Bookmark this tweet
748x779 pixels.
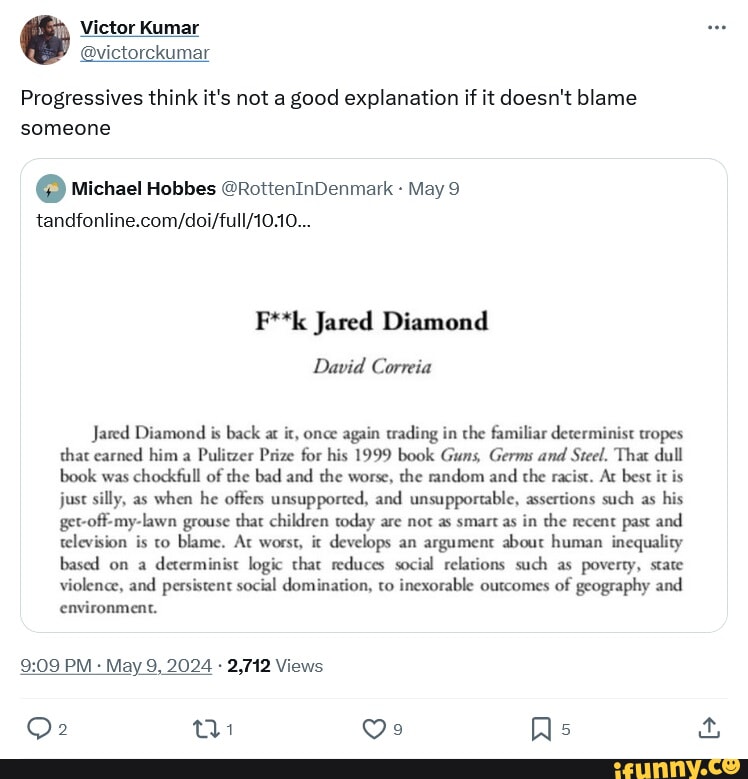click(x=541, y=729)
